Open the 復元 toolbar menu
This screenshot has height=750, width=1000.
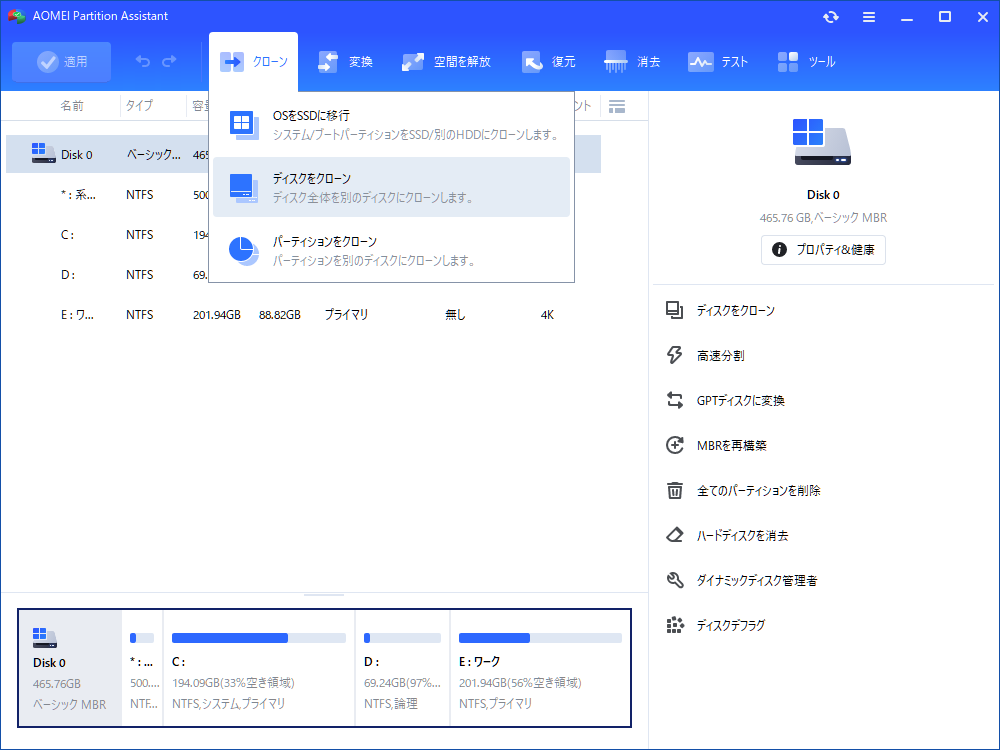[x=548, y=62]
